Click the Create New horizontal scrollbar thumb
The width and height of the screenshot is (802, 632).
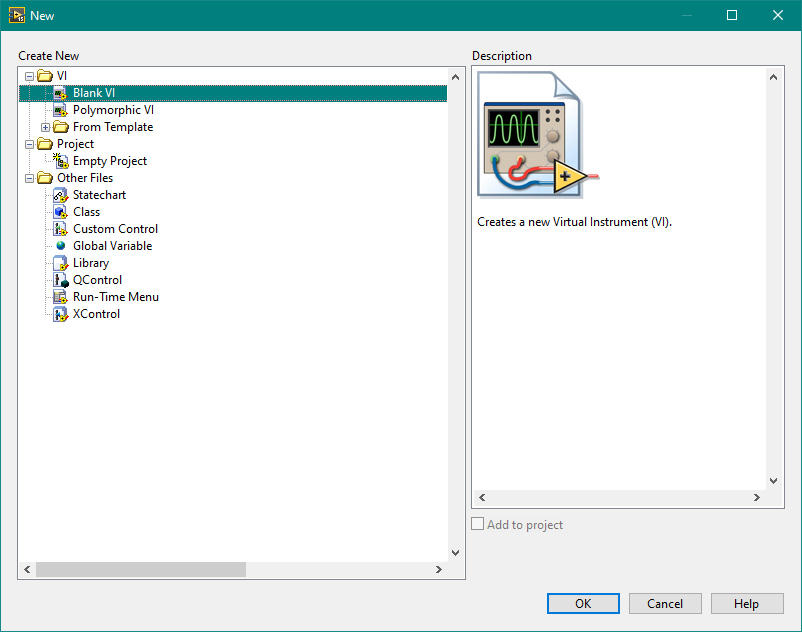point(140,569)
